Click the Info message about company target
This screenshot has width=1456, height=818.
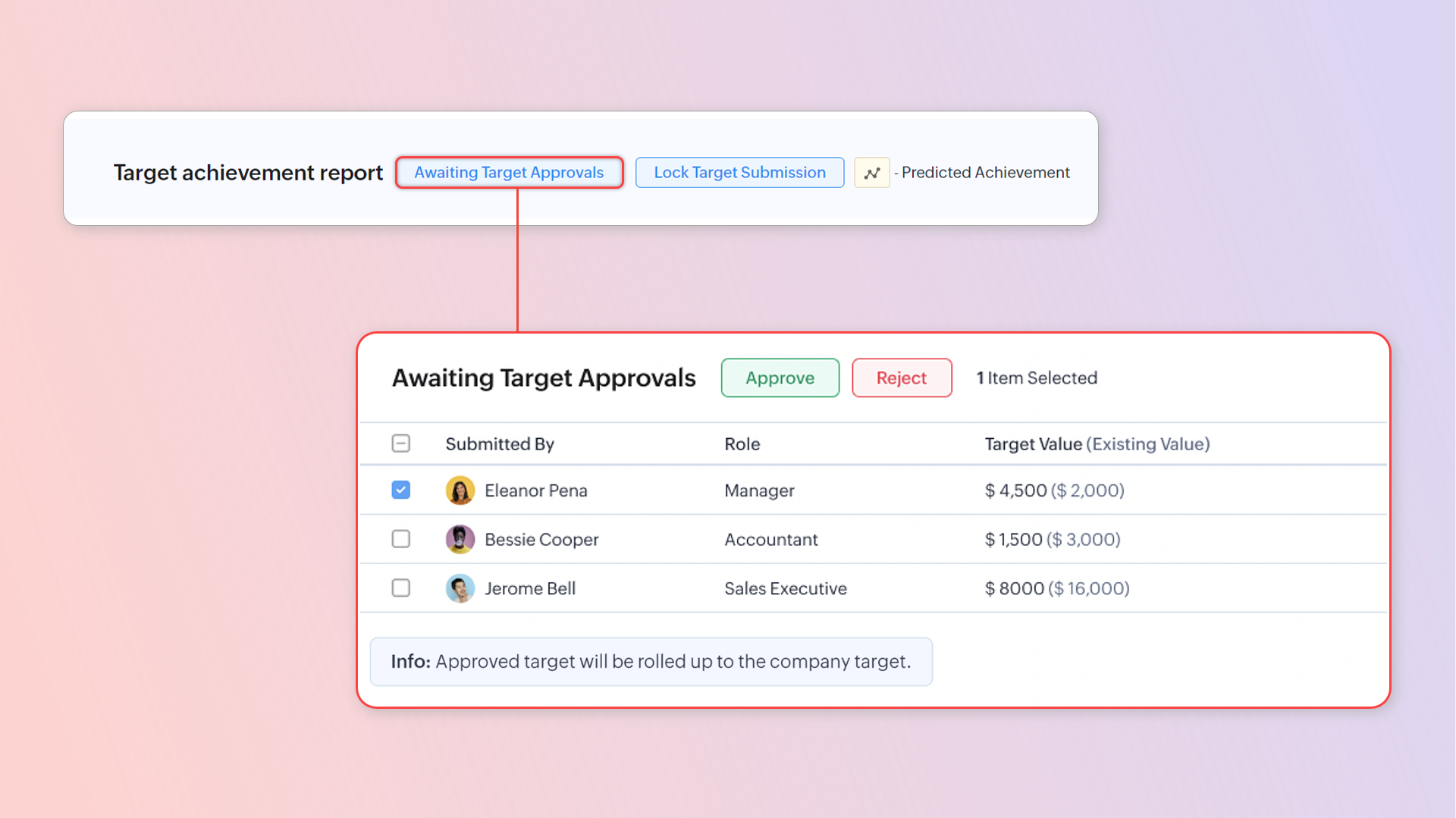tap(651, 662)
